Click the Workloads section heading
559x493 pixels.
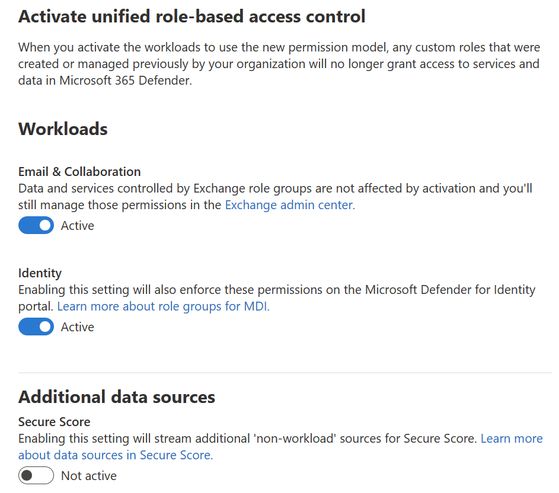pos(63,129)
